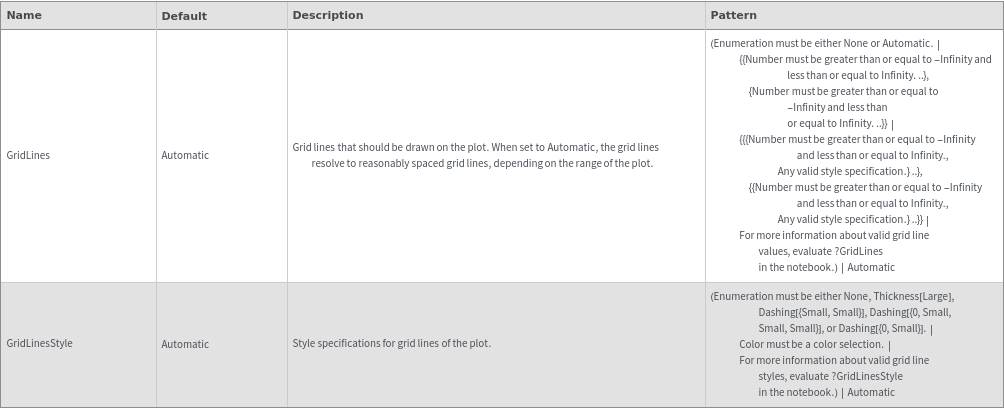Click the GridLines option name cell
This screenshot has width=1004, height=410.
[28, 155]
